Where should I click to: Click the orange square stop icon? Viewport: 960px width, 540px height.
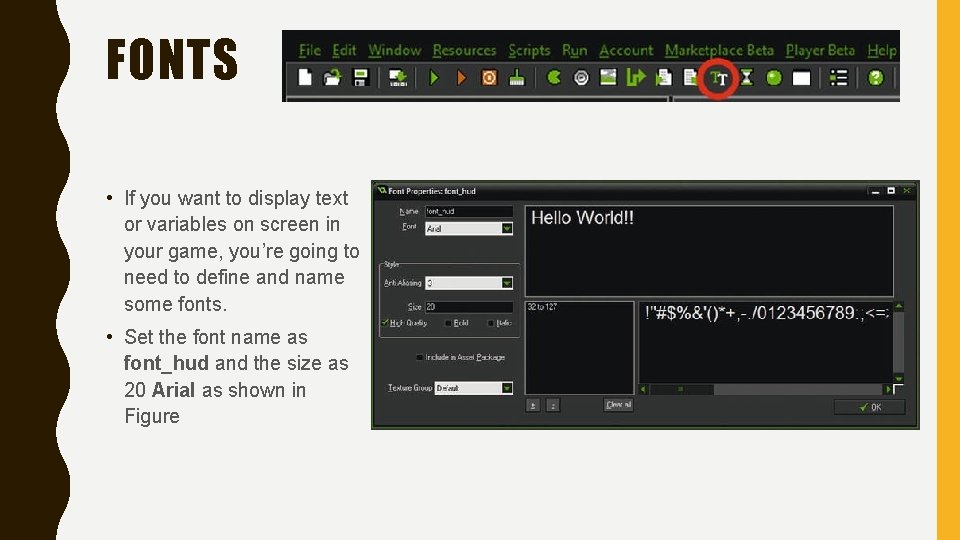pos(489,78)
